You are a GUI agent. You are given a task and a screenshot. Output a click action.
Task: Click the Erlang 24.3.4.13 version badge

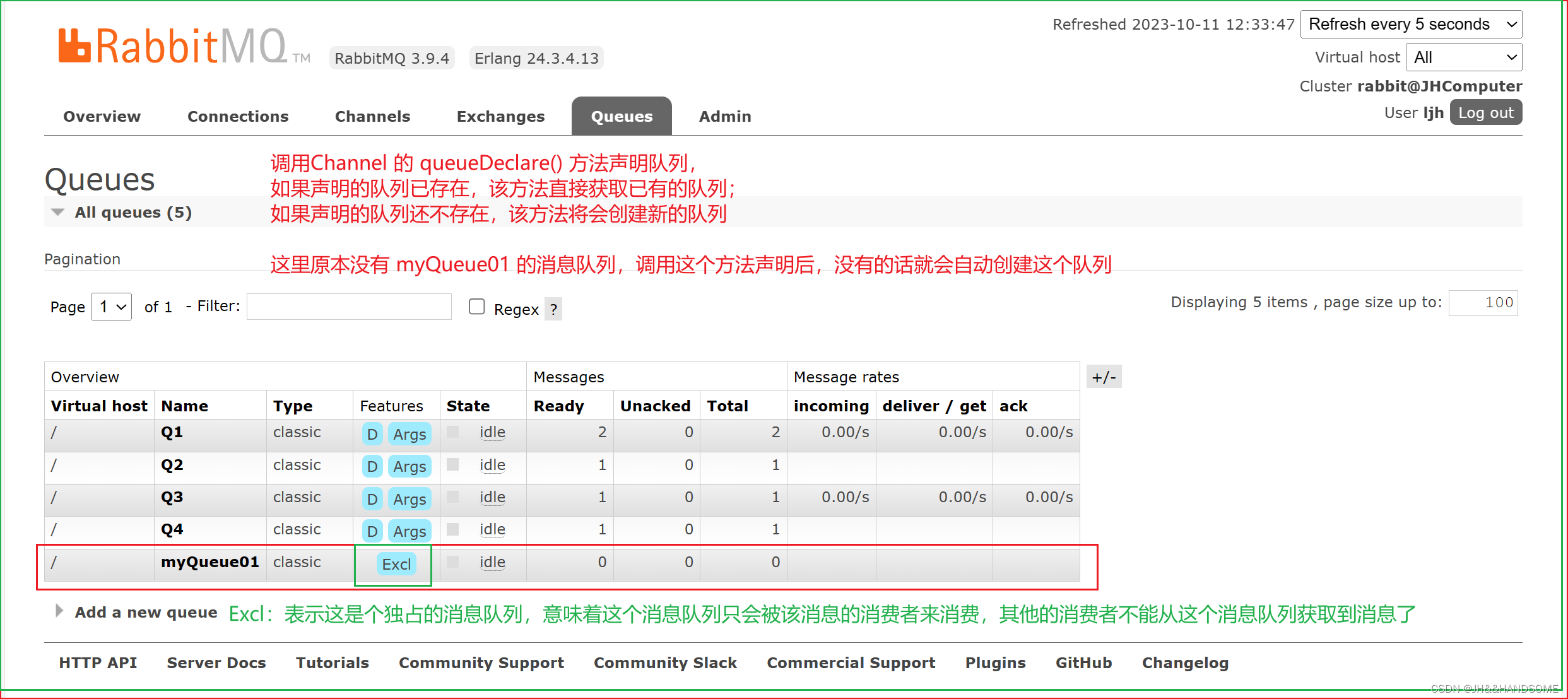click(536, 58)
